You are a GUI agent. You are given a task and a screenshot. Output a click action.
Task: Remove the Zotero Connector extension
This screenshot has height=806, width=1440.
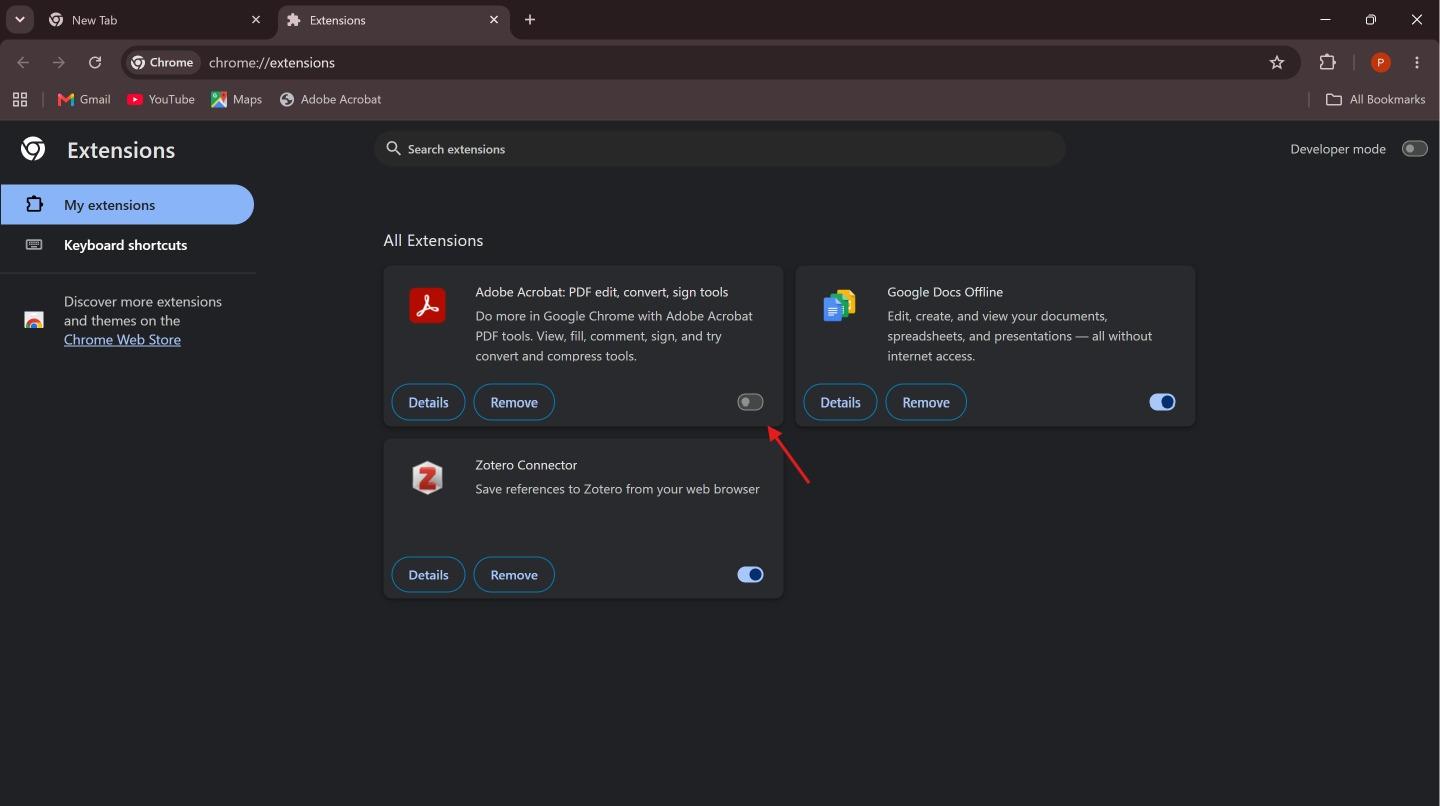514,575
